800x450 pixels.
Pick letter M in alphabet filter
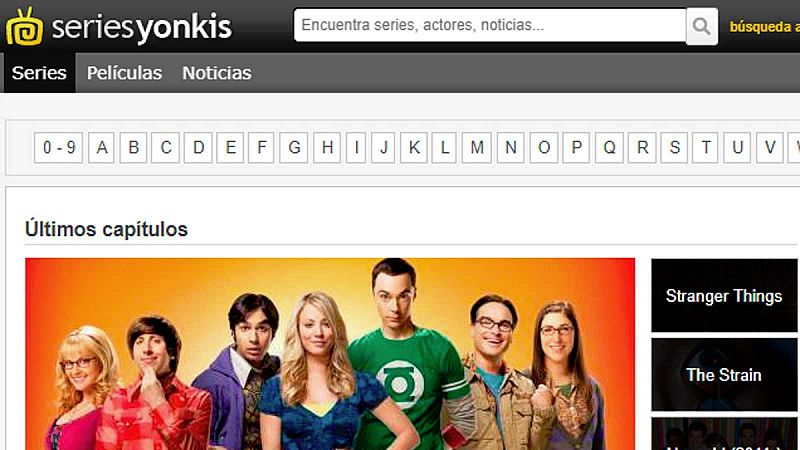pos(477,148)
